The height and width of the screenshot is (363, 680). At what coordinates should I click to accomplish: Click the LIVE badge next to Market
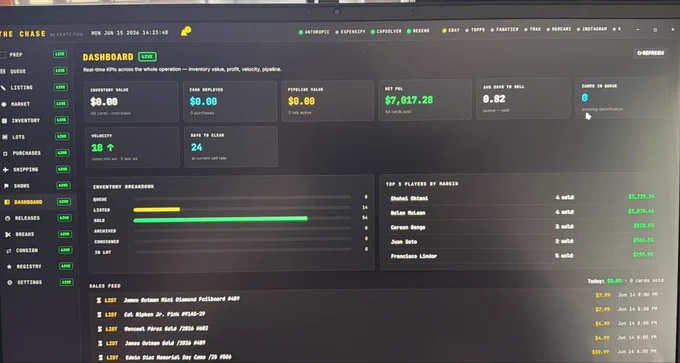(61, 104)
